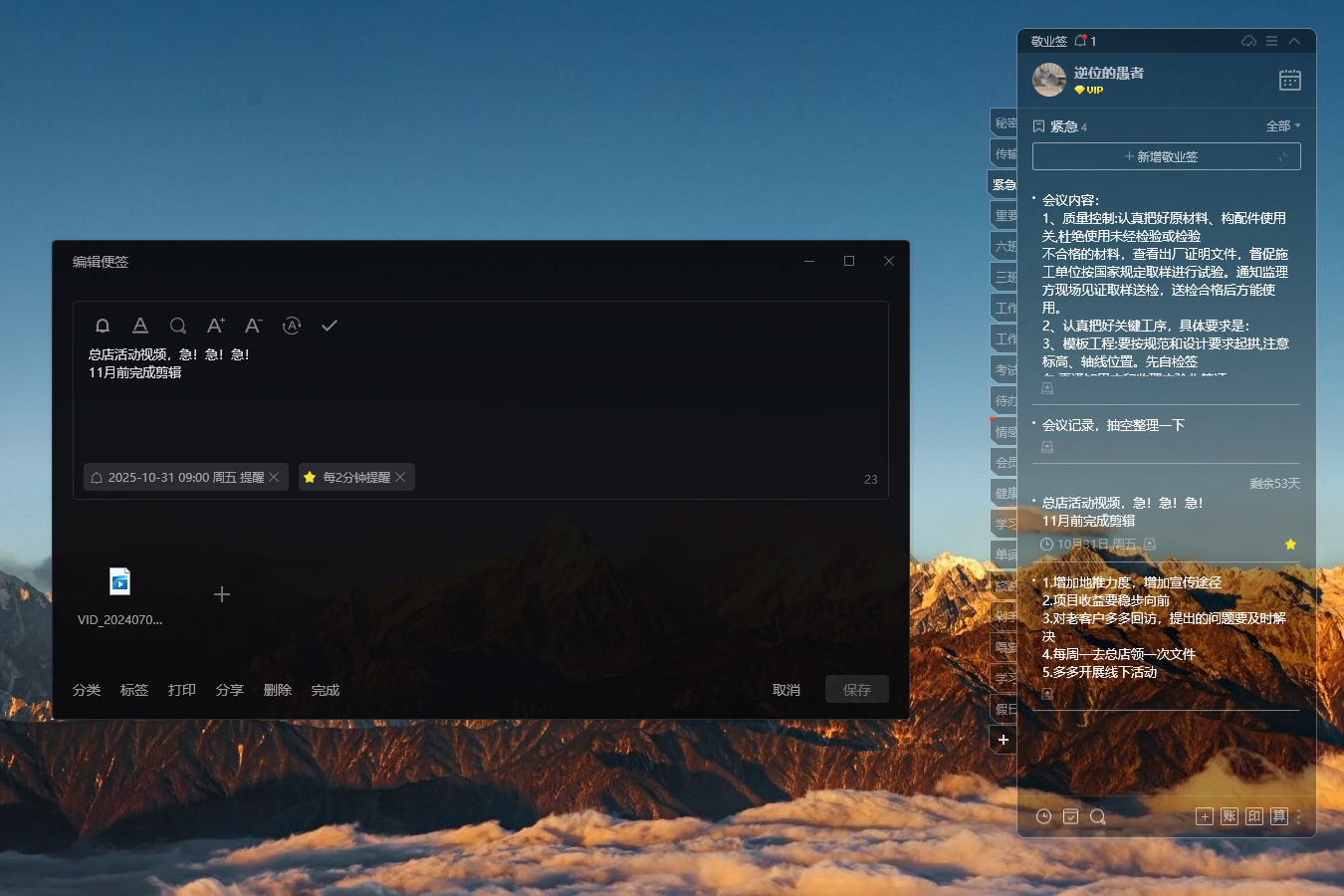Image resolution: width=1344 pixels, height=896 pixels.
Task: Decrease font size with the A- icon
Action: (253, 326)
